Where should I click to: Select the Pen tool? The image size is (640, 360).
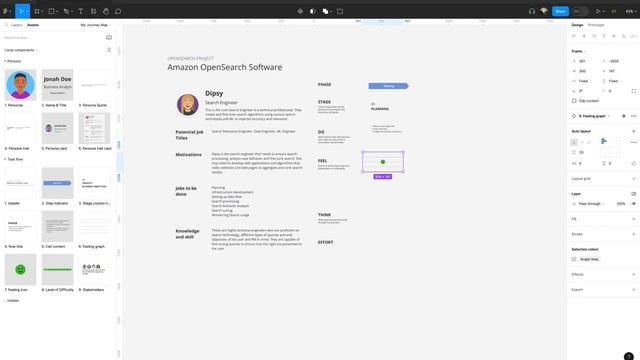coord(67,11)
